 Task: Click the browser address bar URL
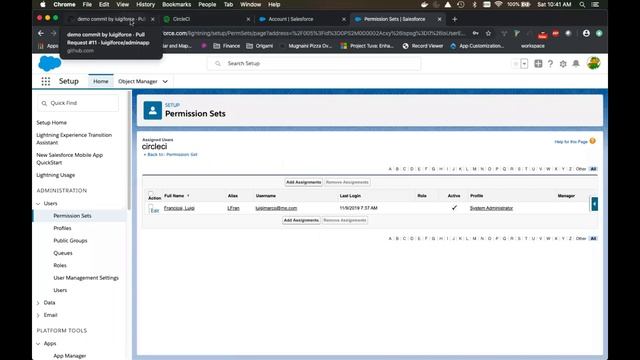click(x=315, y=33)
